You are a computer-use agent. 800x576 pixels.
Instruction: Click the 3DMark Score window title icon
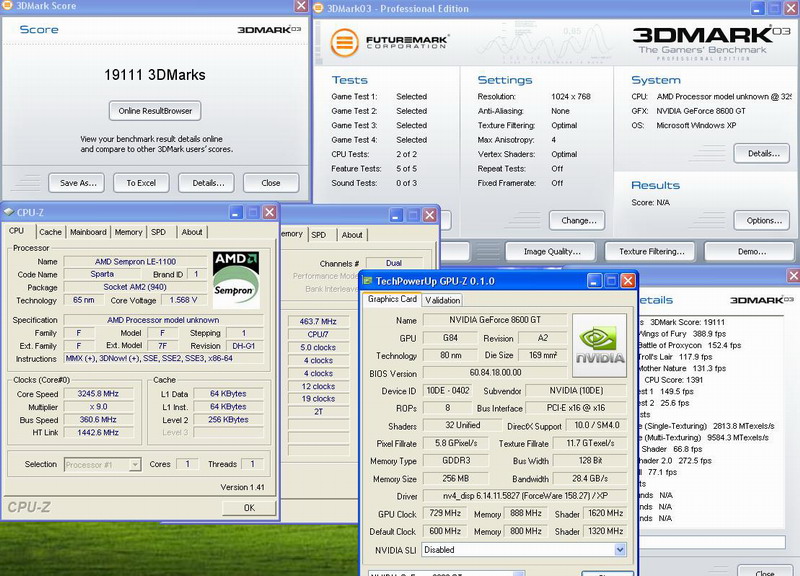[x=7, y=6]
